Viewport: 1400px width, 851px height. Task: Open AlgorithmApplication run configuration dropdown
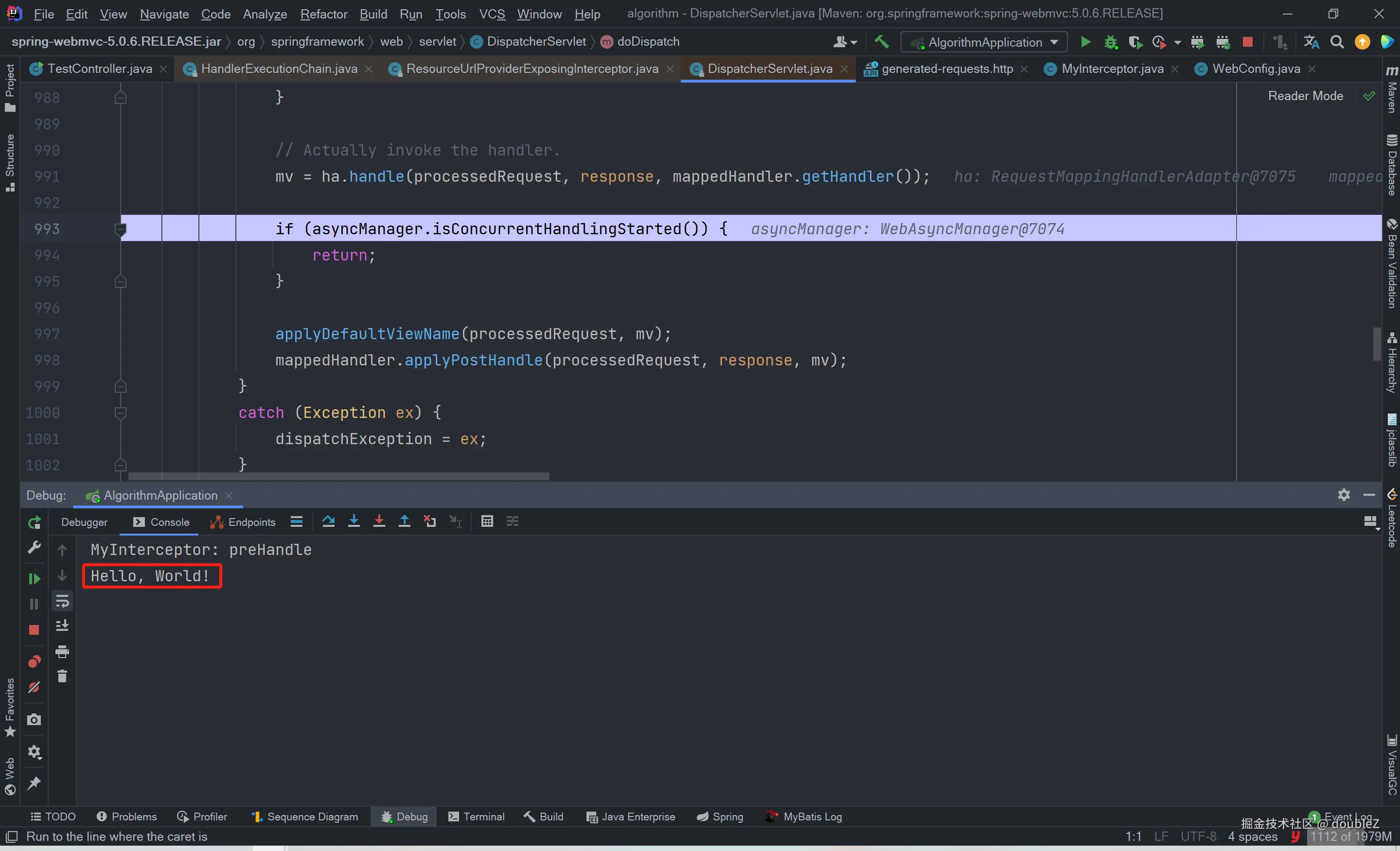coord(986,42)
